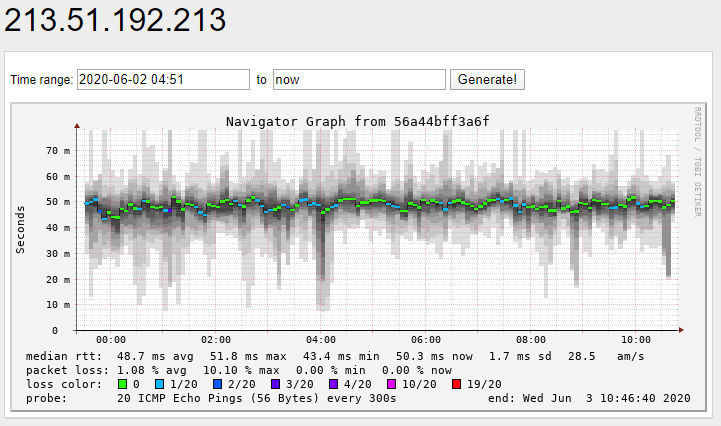
Task: Click the 02:00 time axis label
Action: (x=216, y=340)
